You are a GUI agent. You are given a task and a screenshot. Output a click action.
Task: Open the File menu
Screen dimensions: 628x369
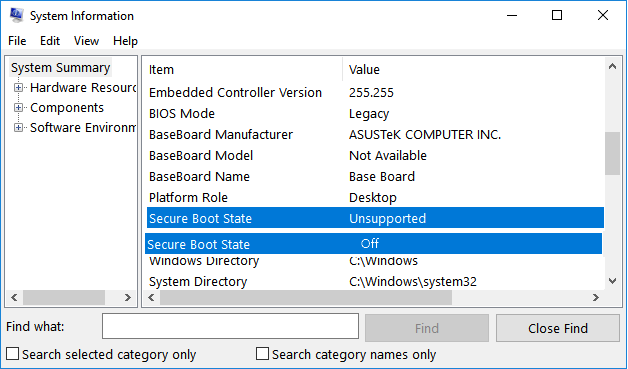[x=17, y=41]
